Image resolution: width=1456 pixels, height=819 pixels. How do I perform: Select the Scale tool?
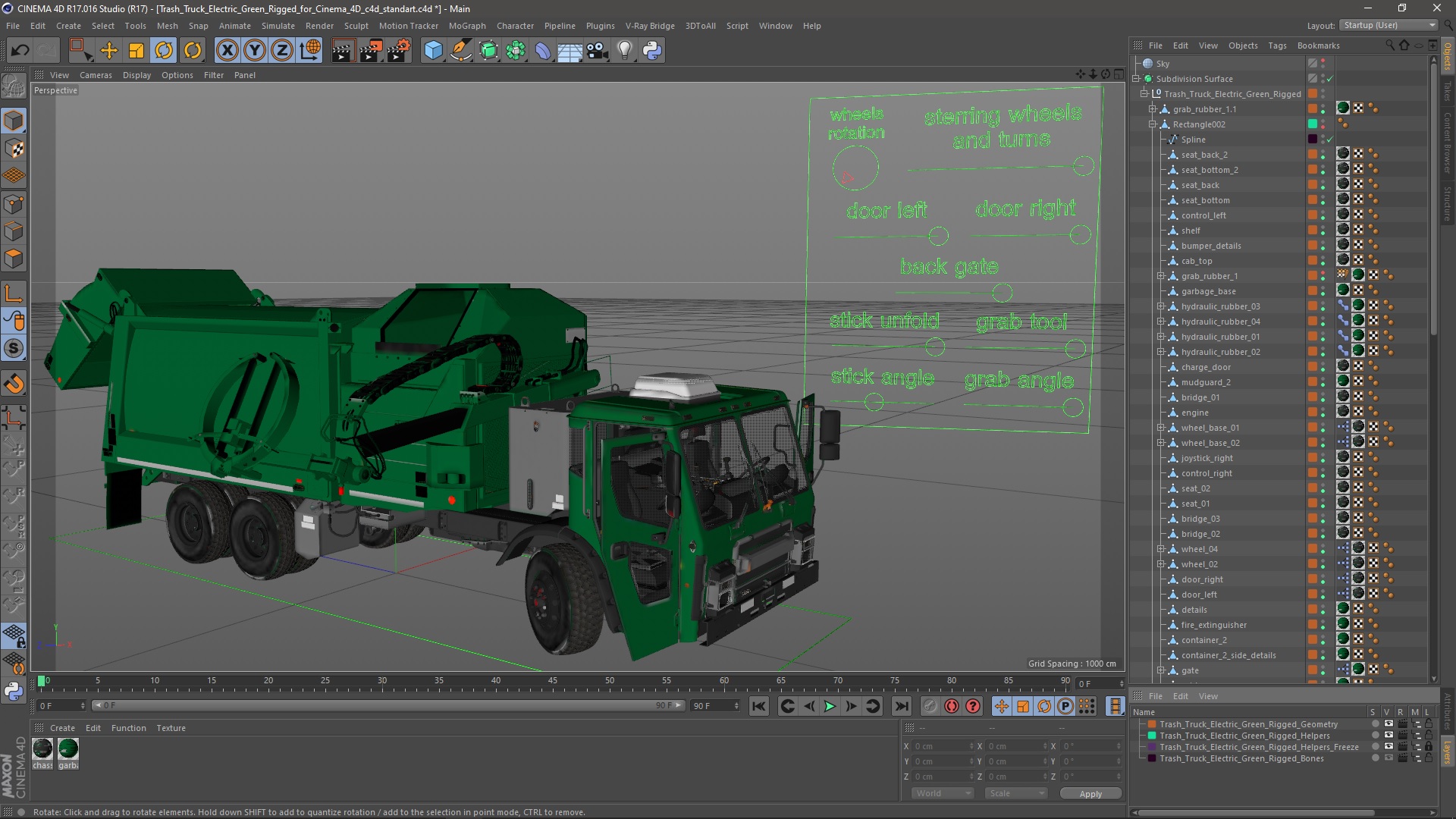(x=136, y=51)
